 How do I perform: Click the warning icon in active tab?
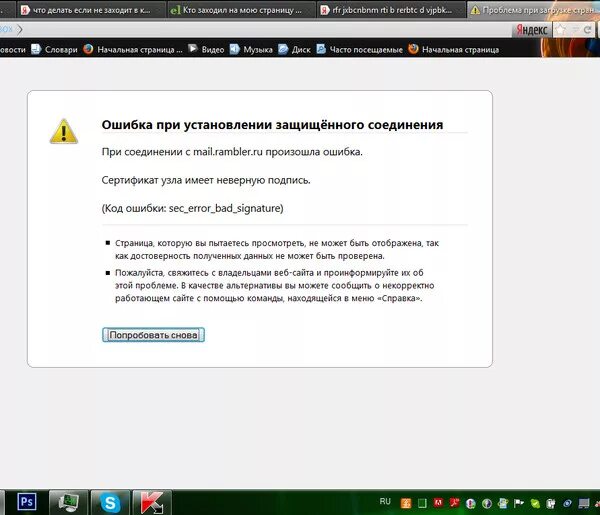click(475, 10)
